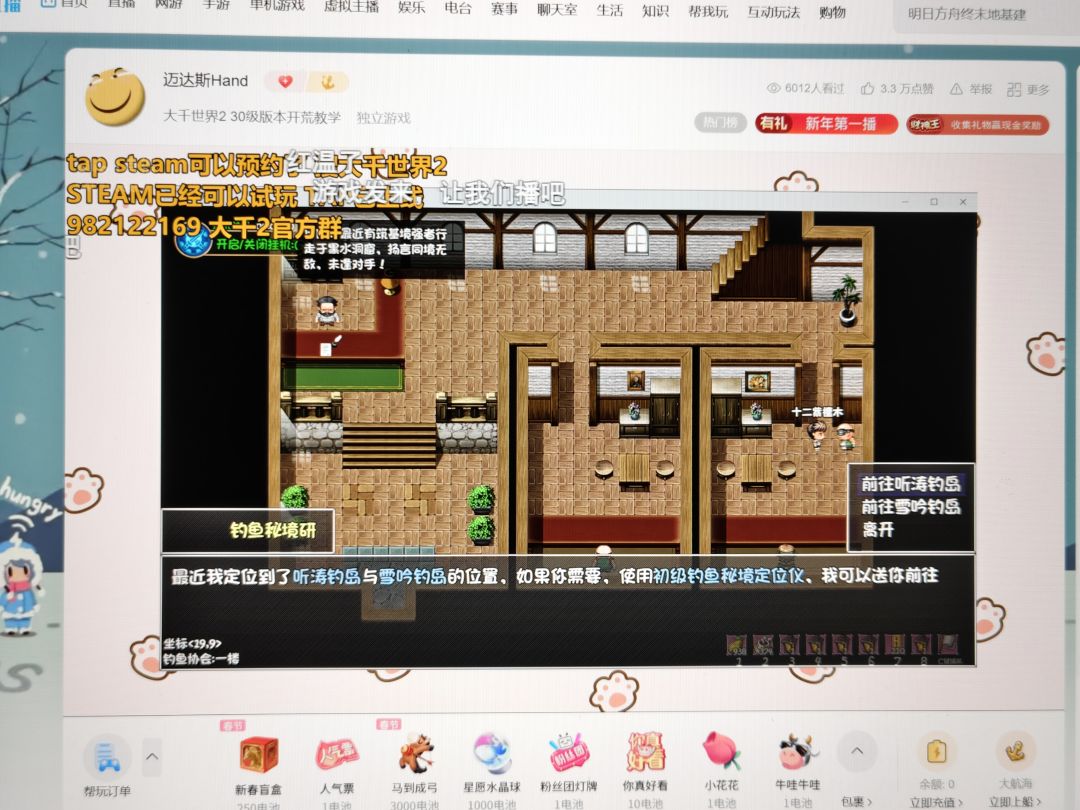This screenshot has width=1080, height=810.
Task: Click the last game hotbar slot
Action: click(x=948, y=645)
